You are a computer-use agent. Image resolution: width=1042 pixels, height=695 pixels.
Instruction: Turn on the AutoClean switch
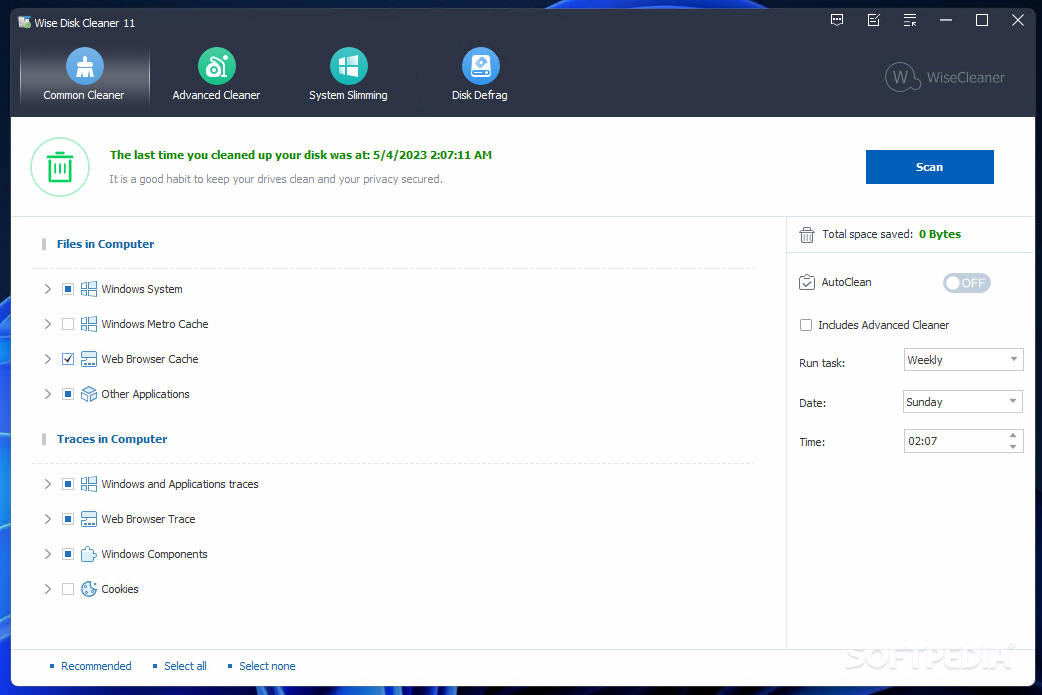pos(967,283)
